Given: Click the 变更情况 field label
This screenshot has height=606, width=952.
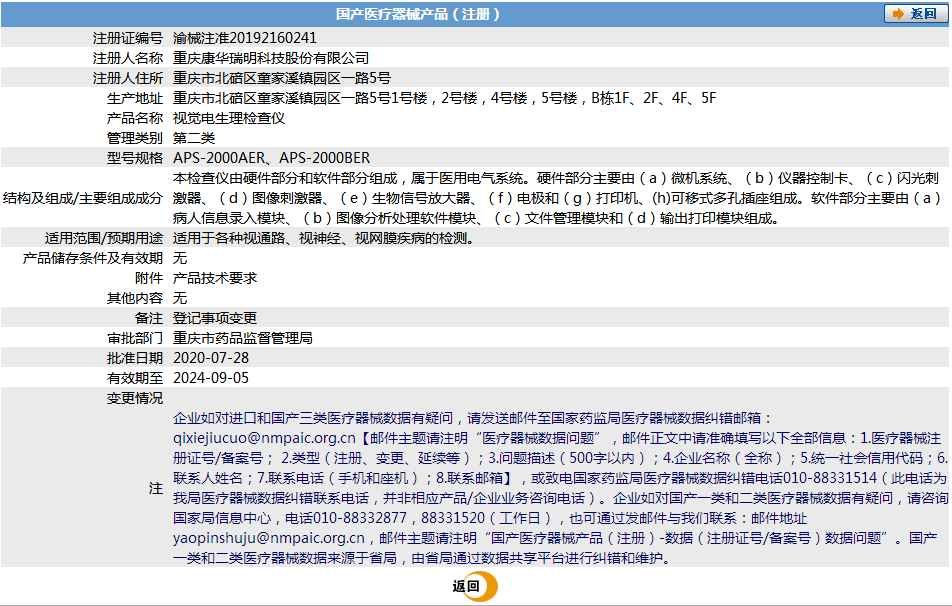Looking at the screenshot, I should coord(135,398).
